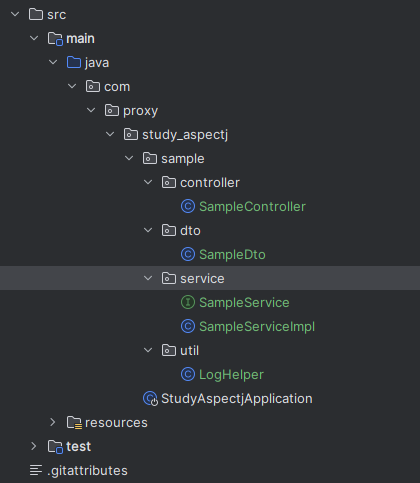Click the controller package icon
The height and width of the screenshot is (483, 420).
[x=169, y=182]
